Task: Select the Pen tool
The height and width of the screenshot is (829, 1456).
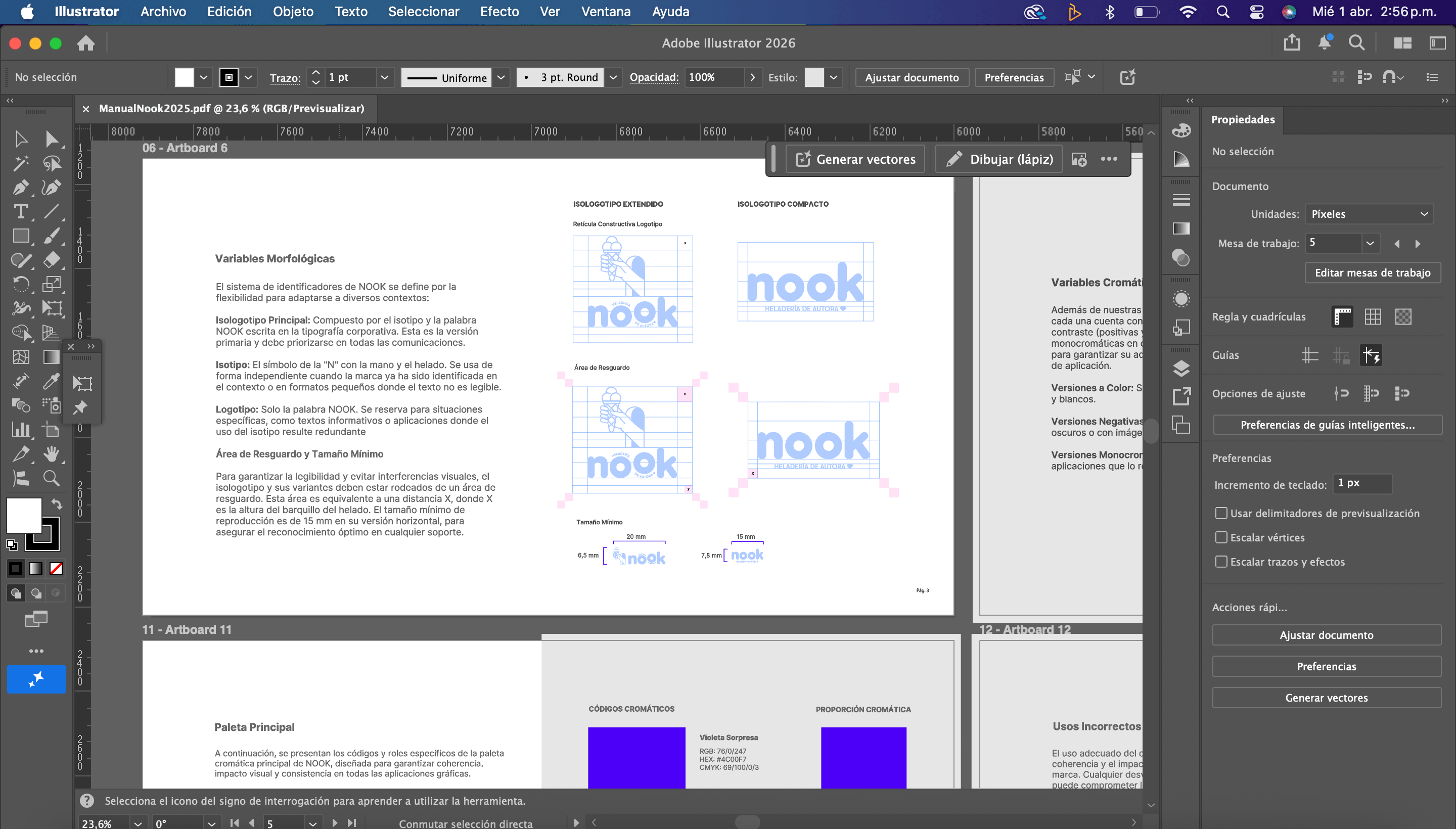Action: (x=21, y=188)
